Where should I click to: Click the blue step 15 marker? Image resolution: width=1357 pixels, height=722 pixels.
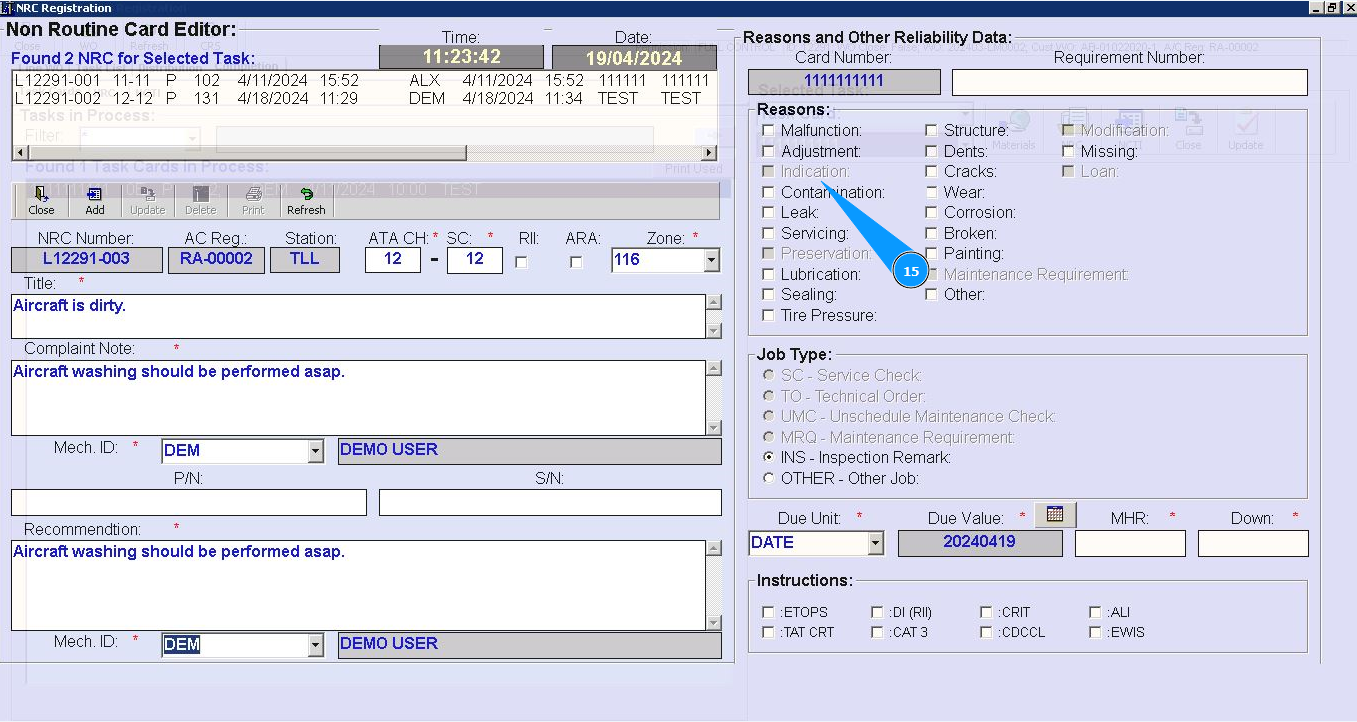point(911,271)
